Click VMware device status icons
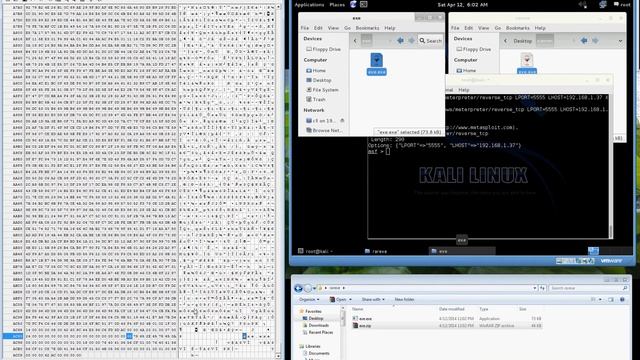This screenshot has height=360, width=640. pyautogui.click(x=575, y=261)
